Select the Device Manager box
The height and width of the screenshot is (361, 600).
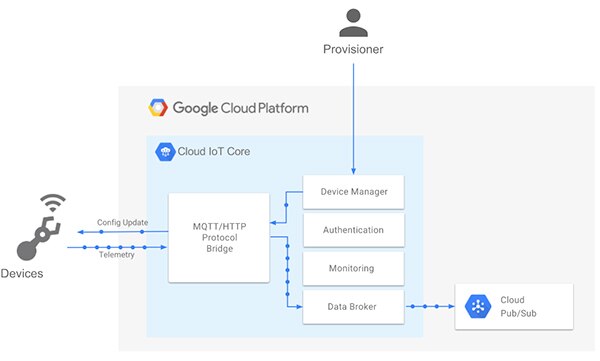(353, 192)
